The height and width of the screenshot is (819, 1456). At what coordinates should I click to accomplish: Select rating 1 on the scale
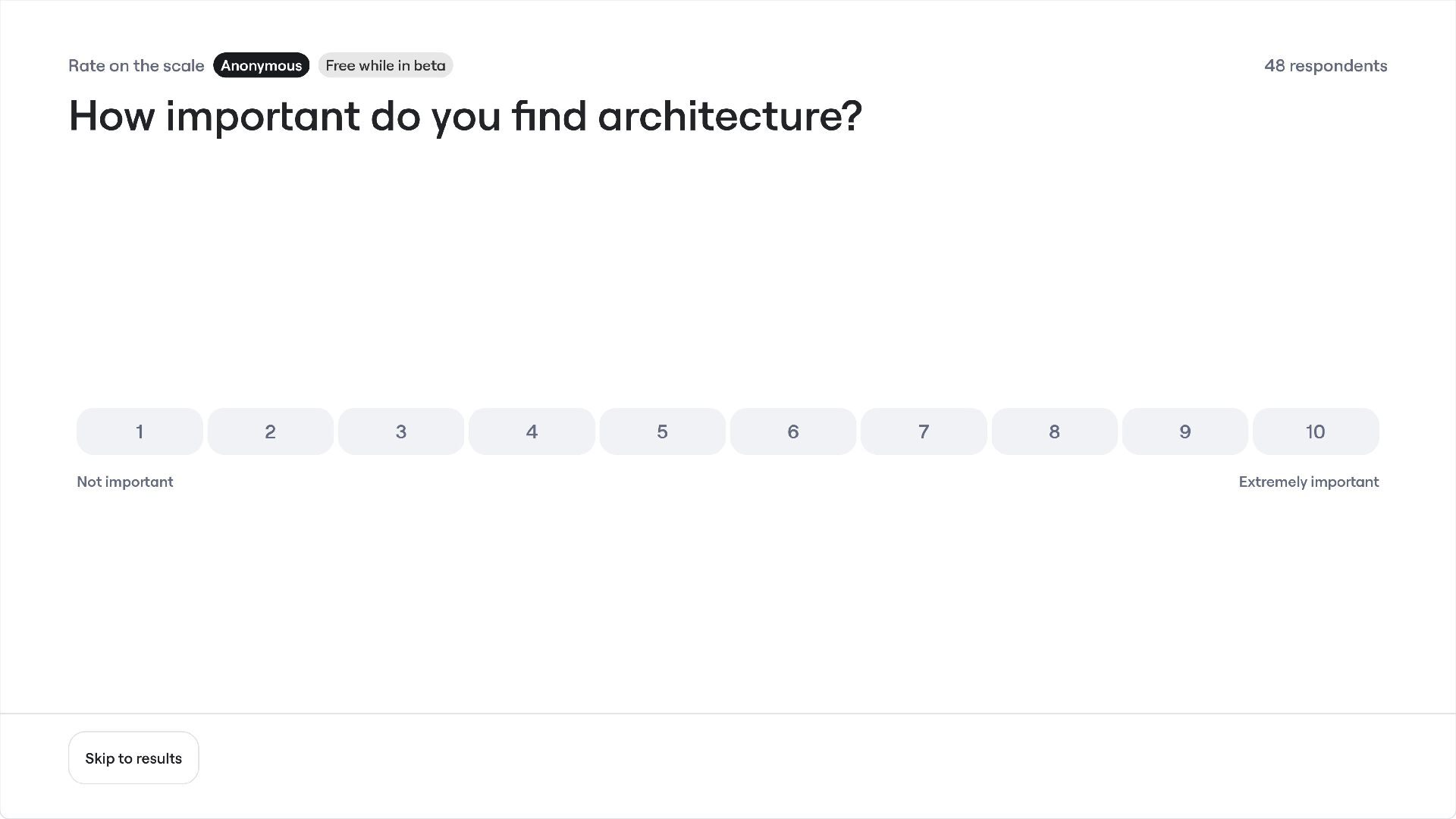(140, 431)
